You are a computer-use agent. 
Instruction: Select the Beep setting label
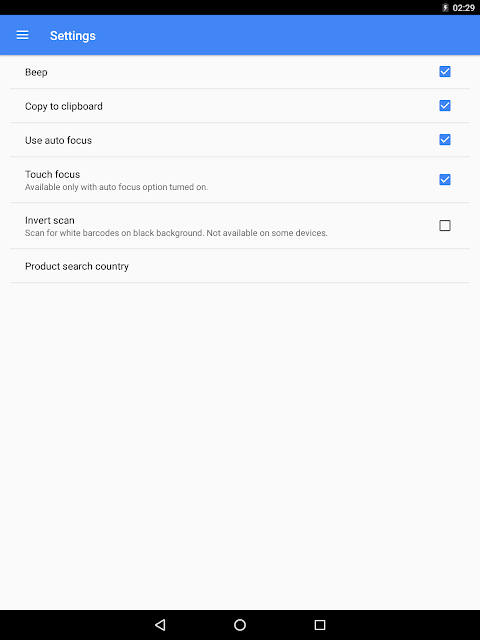(36, 72)
